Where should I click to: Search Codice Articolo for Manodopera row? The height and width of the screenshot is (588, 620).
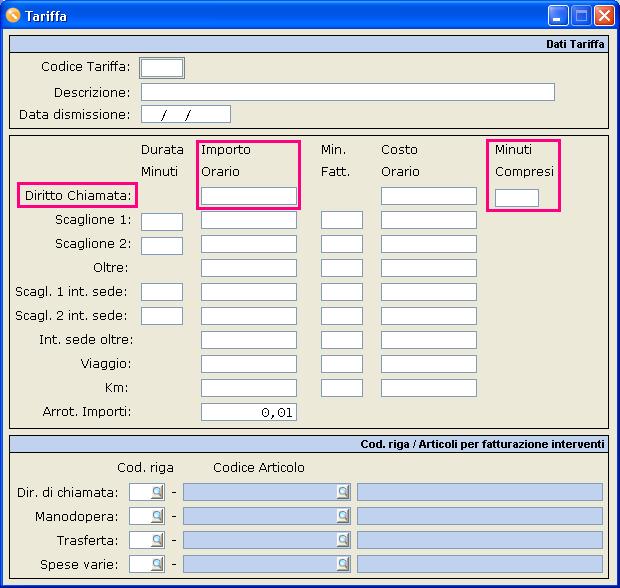[343, 516]
